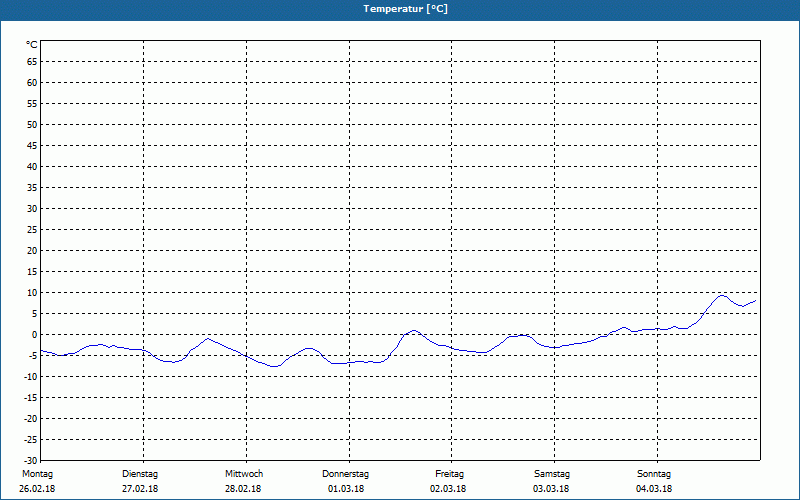Click the 40 axis label
The image size is (800, 500).
click(x=32, y=166)
